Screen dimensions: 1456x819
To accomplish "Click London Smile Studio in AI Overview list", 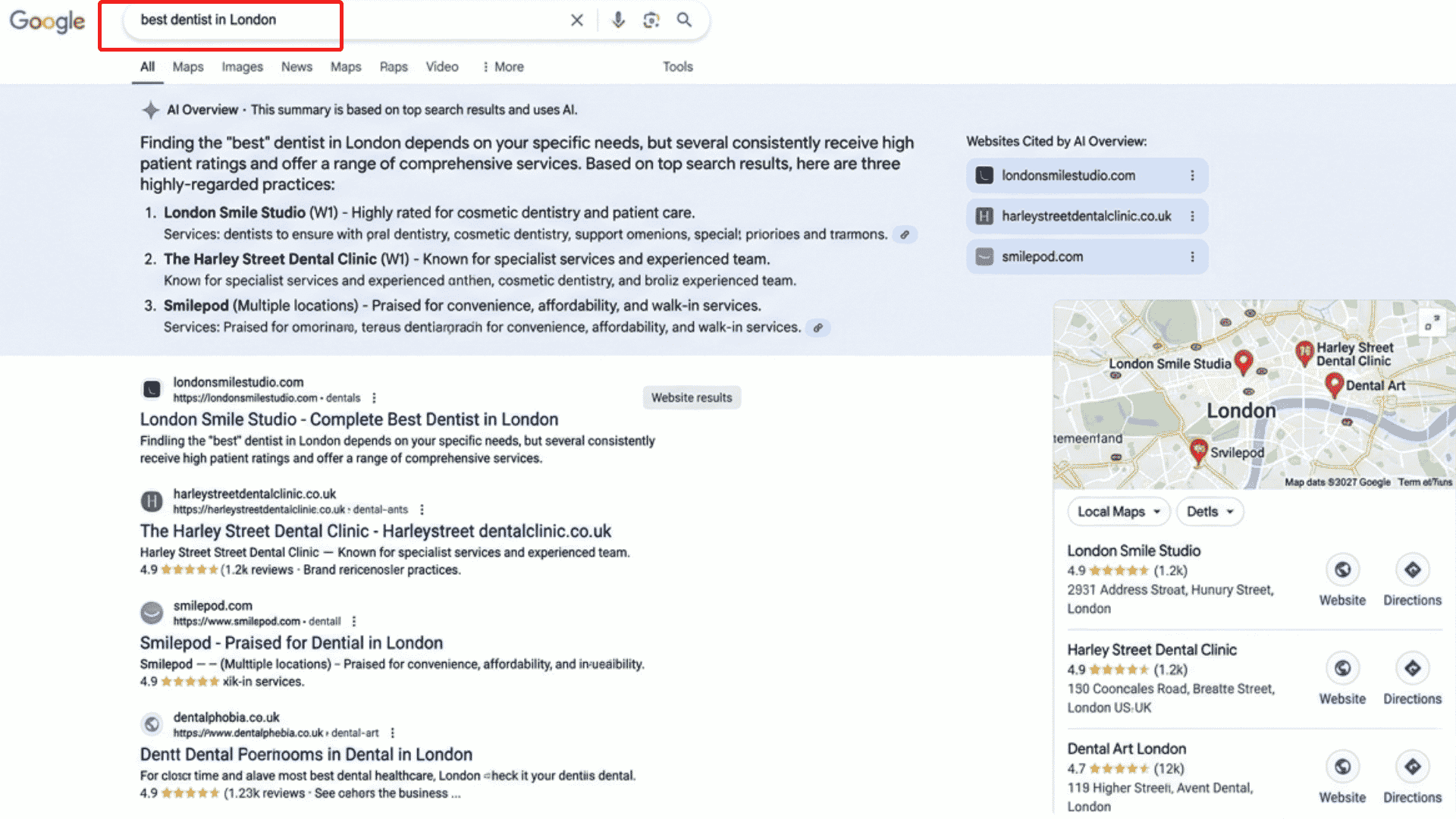I will click(x=234, y=213).
